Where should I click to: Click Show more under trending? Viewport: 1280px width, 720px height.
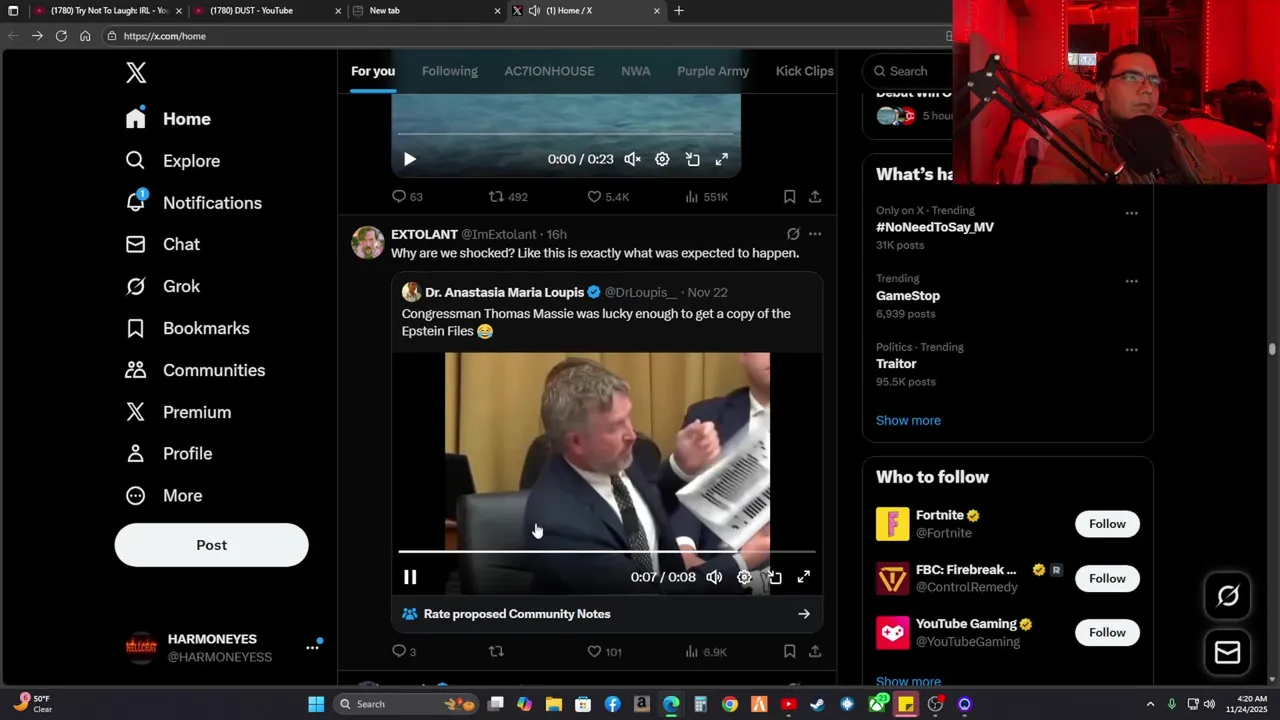click(908, 420)
